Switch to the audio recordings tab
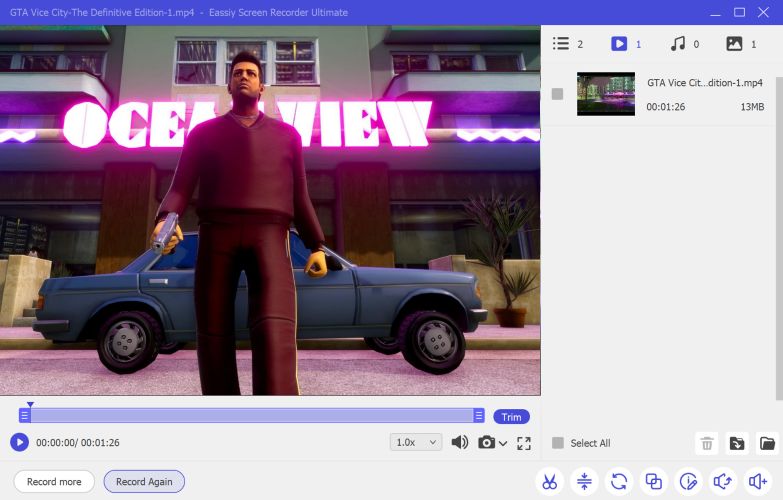 (684, 44)
